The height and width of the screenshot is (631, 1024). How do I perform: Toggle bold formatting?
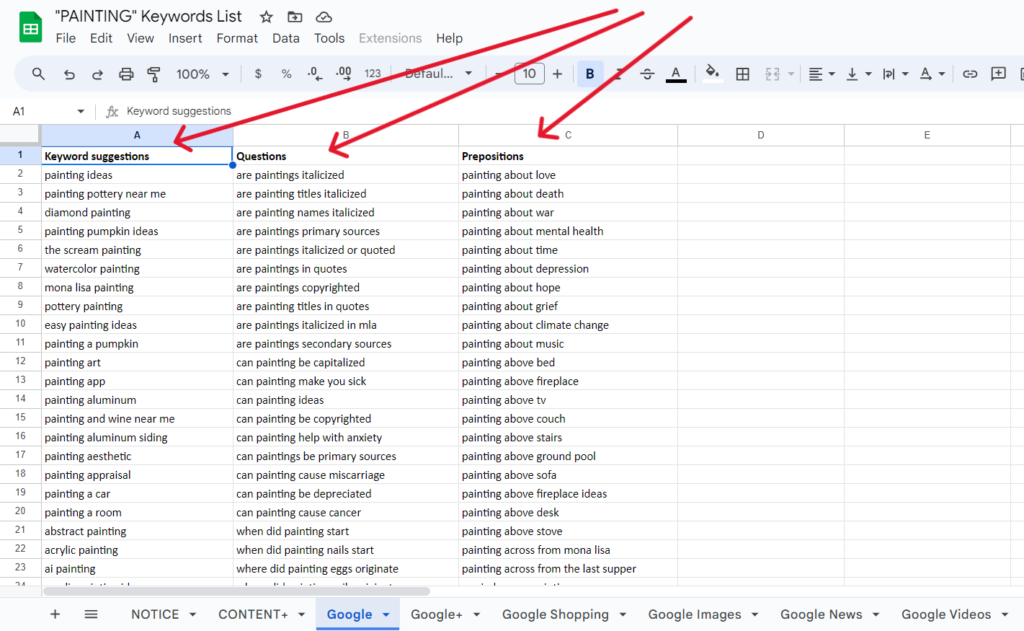coord(589,73)
